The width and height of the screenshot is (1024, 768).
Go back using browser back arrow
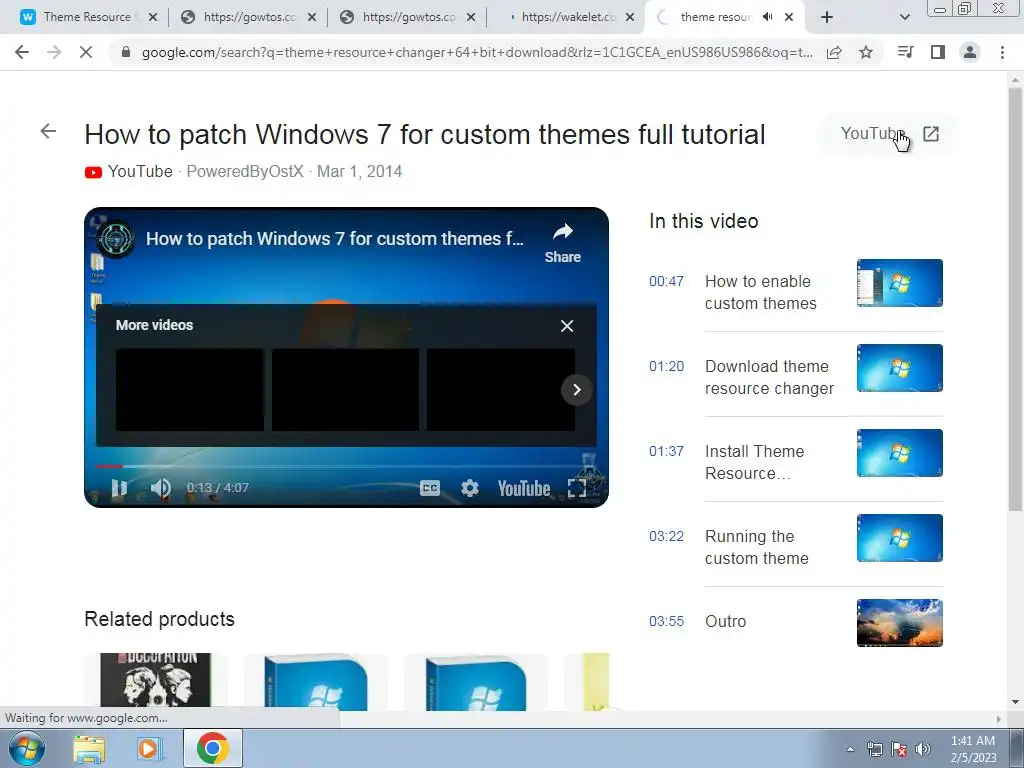[22, 52]
